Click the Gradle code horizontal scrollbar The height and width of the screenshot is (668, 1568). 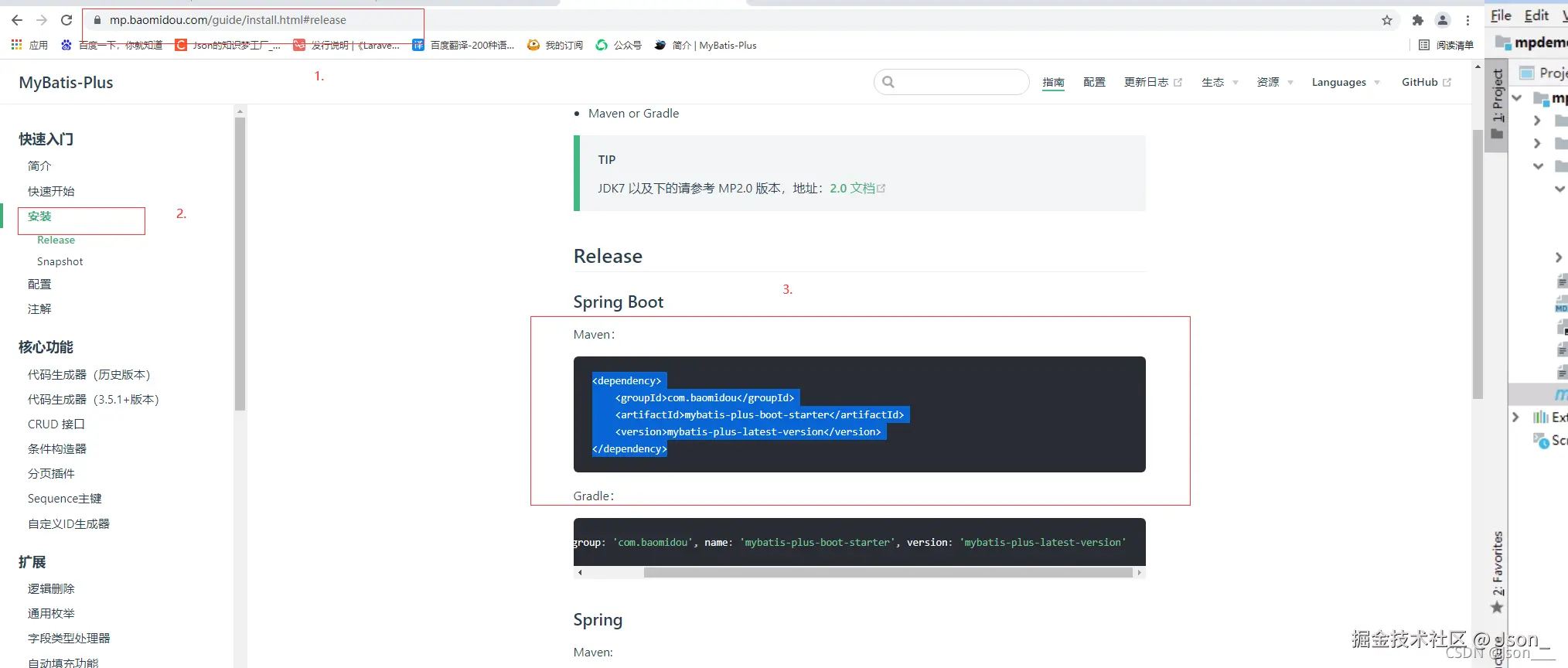[888, 573]
